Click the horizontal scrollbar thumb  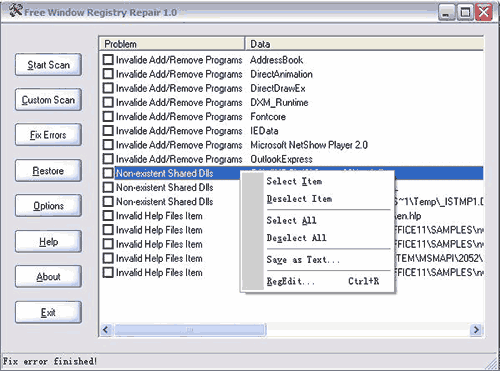[x=190, y=330]
